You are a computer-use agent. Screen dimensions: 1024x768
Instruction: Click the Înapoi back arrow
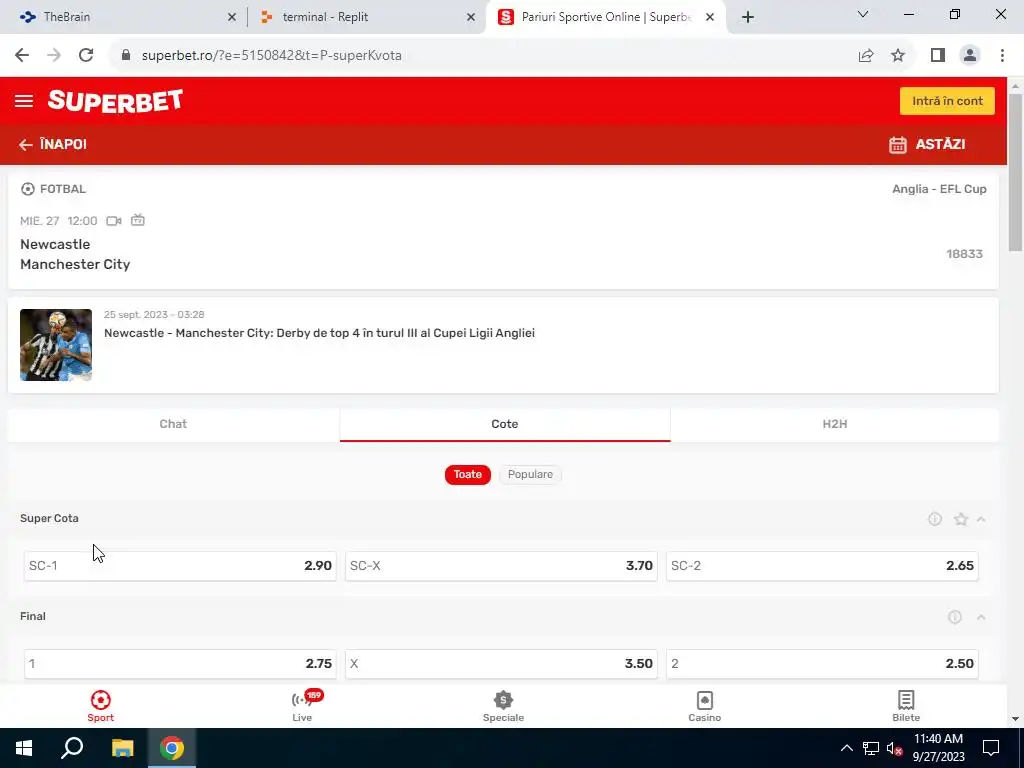[25, 144]
